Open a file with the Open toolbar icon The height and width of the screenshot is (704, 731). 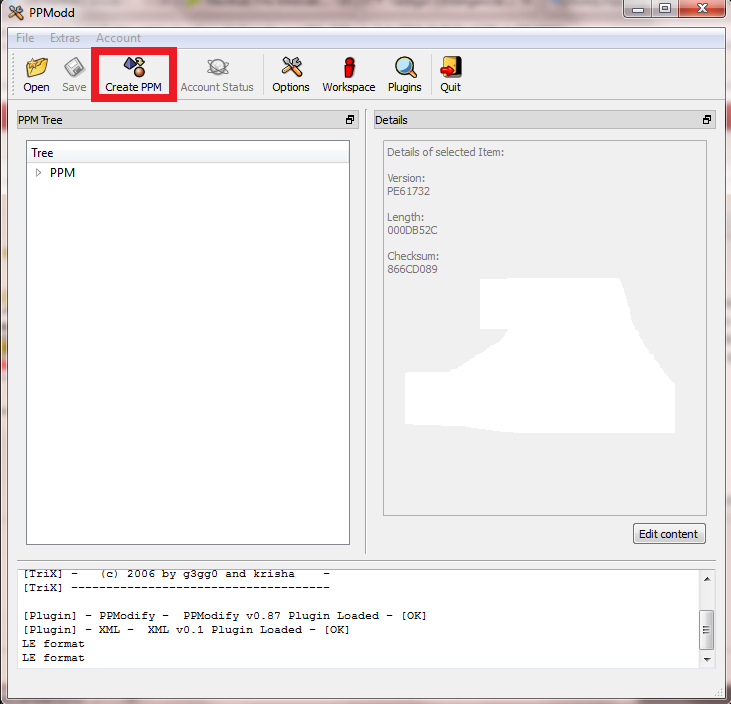[x=36, y=75]
